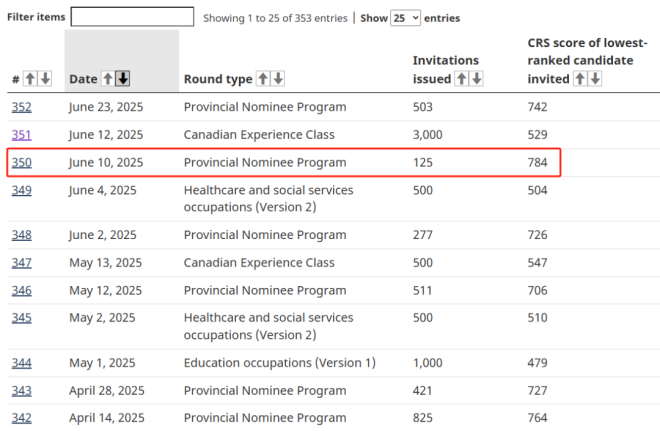Sort CRS score column ascending arrow
Screen dimensions: 660x431
click(x=580, y=79)
